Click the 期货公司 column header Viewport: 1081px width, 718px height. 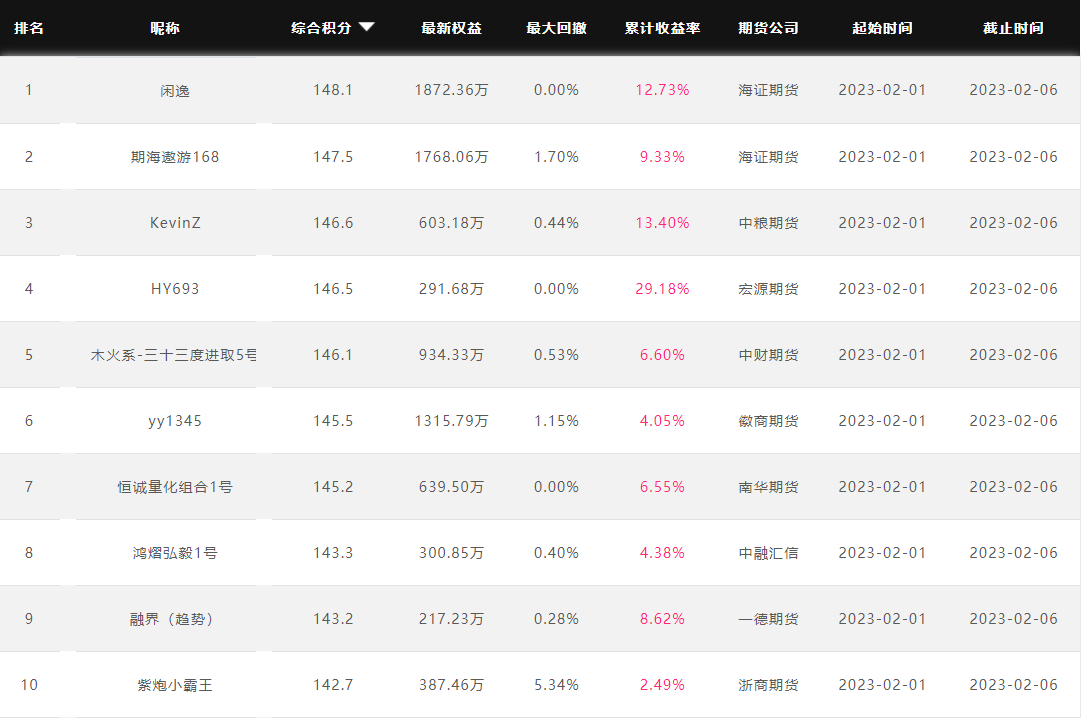tap(769, 28)
